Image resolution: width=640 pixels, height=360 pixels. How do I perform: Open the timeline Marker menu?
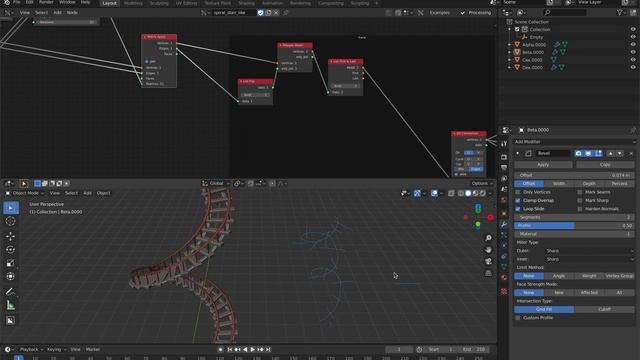93,349
